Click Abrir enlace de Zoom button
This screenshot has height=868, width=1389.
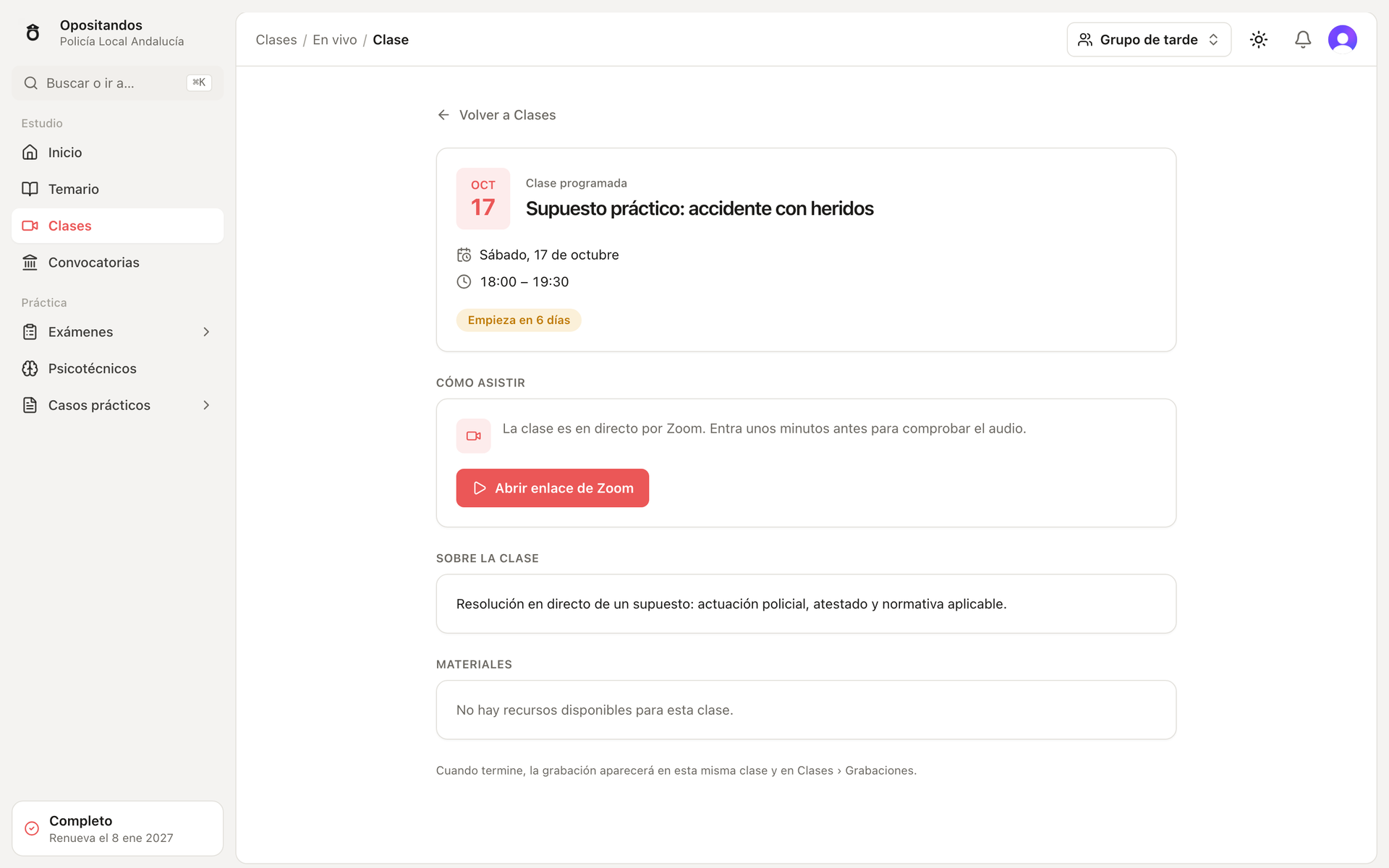pos(553,488)
